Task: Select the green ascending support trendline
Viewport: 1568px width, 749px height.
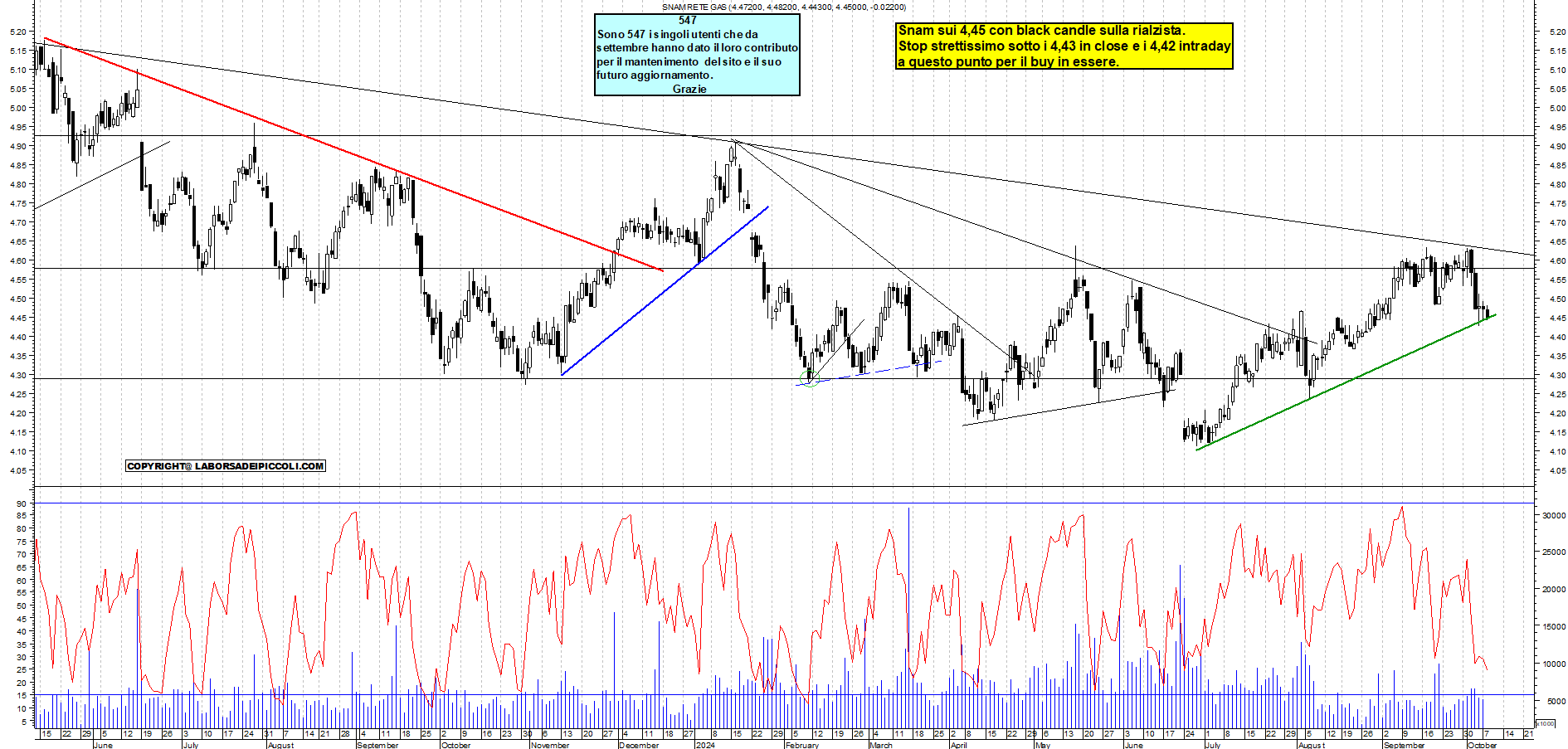Action: click(x=1346, y=382)
